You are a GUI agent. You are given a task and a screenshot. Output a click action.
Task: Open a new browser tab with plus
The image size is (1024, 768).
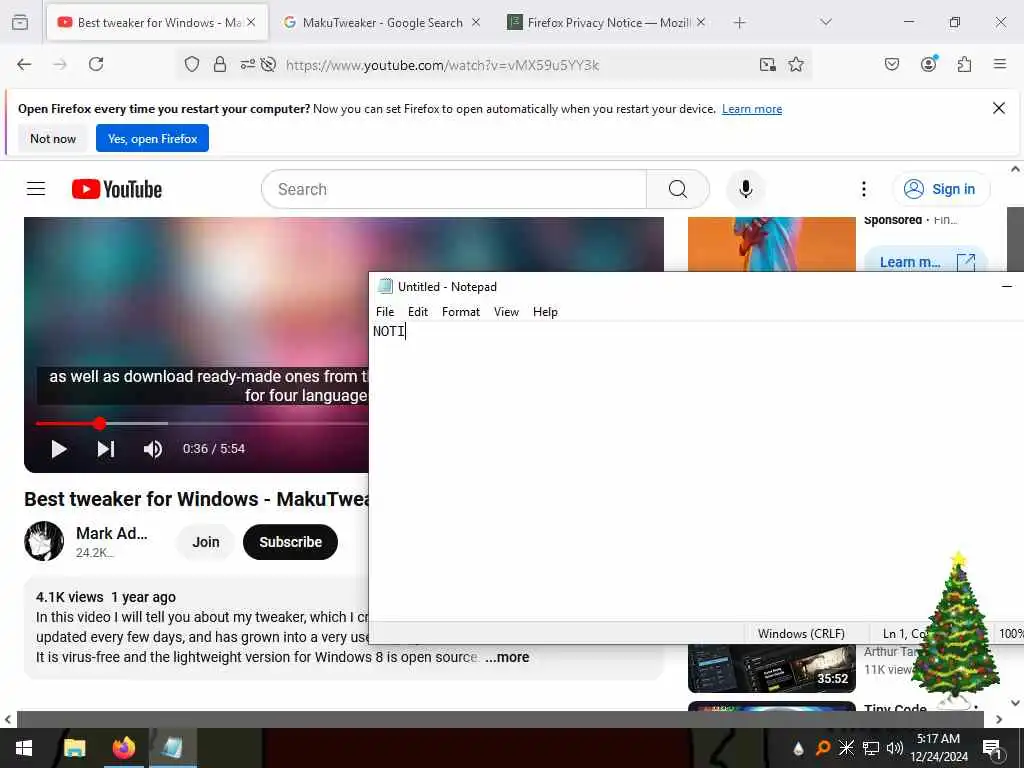739,23
